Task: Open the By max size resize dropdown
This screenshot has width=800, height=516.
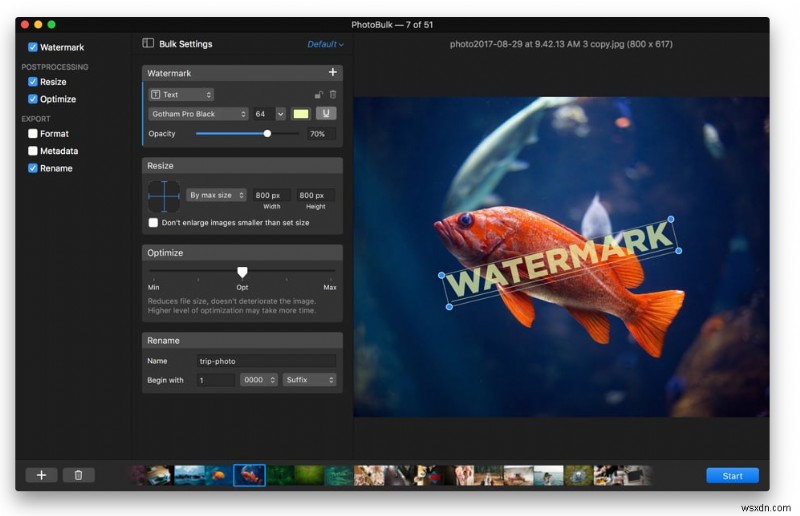Action: (215, 195)
